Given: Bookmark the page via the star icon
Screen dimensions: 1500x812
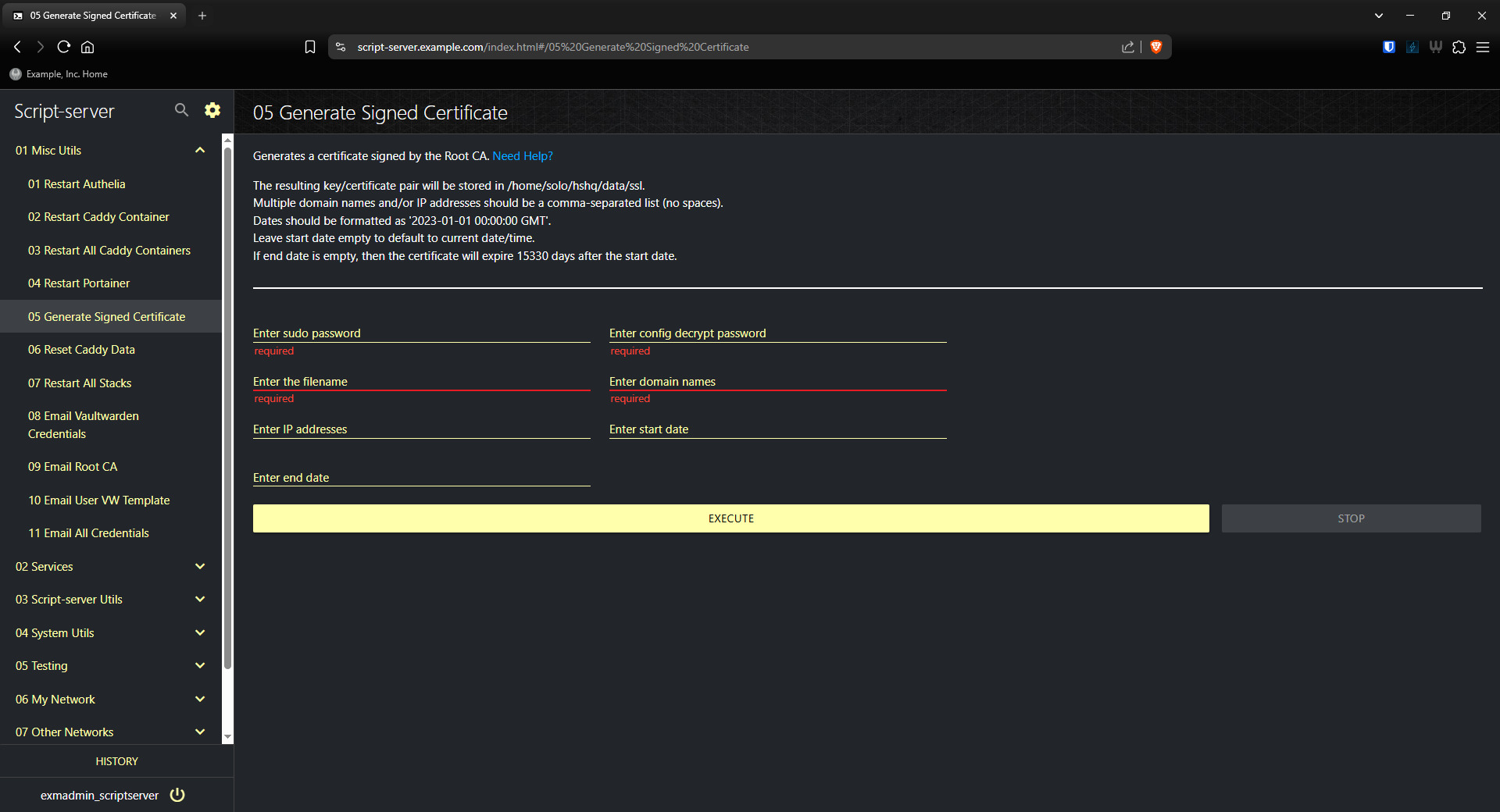Looking at the screenshot, I should point(309,47).
